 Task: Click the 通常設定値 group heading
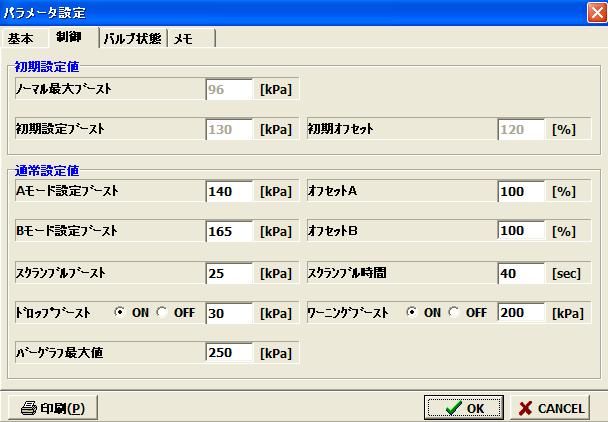pyautogui.click(x=47, y=170)
